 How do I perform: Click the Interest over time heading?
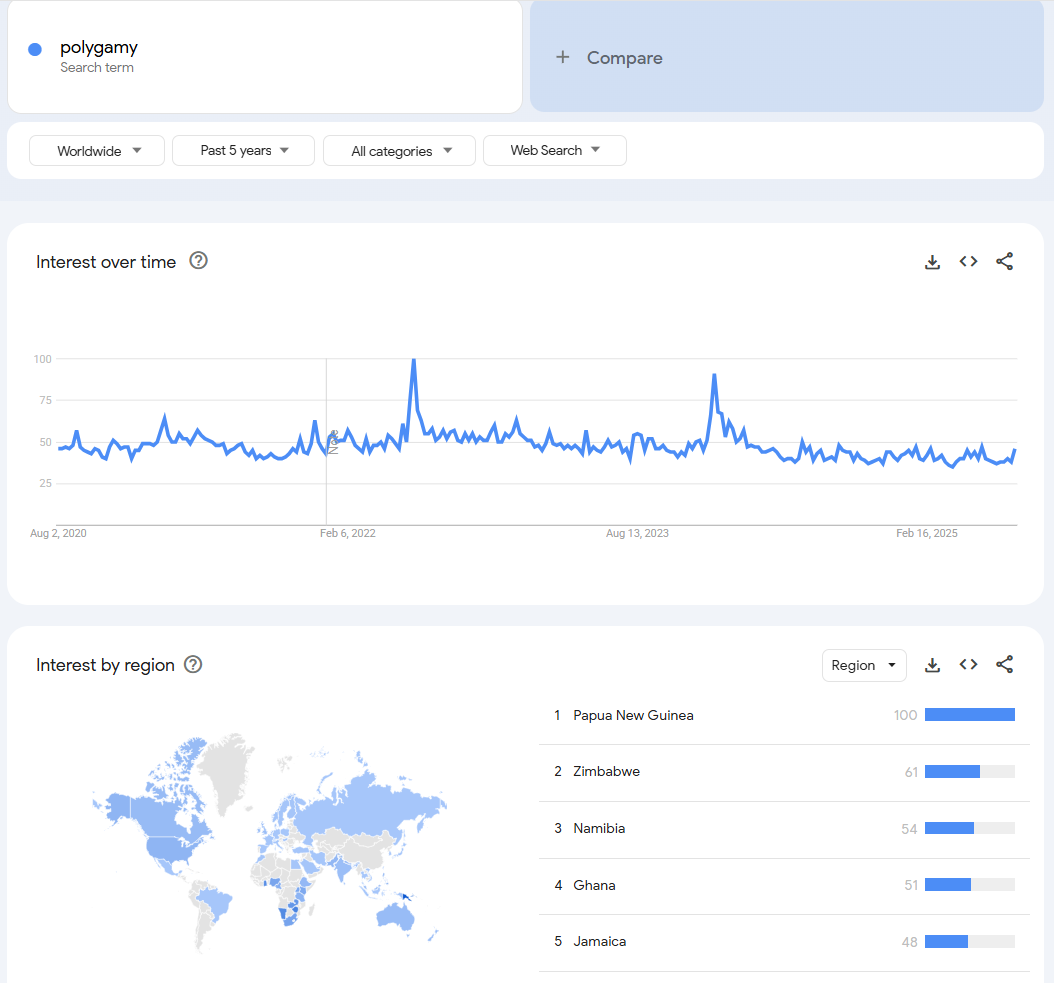pos(106,262)
